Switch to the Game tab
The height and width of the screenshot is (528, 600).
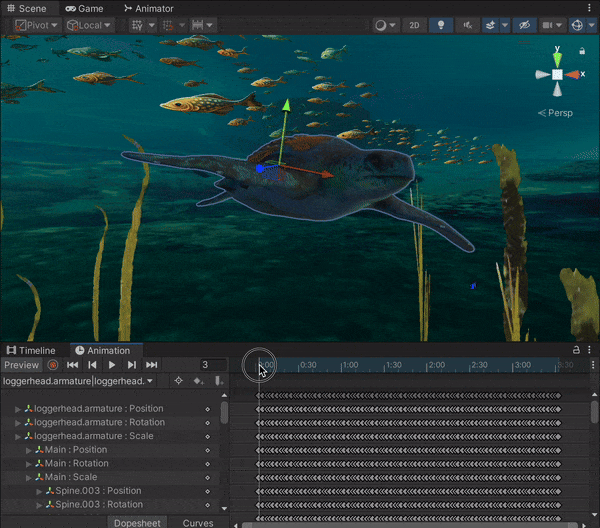click(x=83, y=8)
